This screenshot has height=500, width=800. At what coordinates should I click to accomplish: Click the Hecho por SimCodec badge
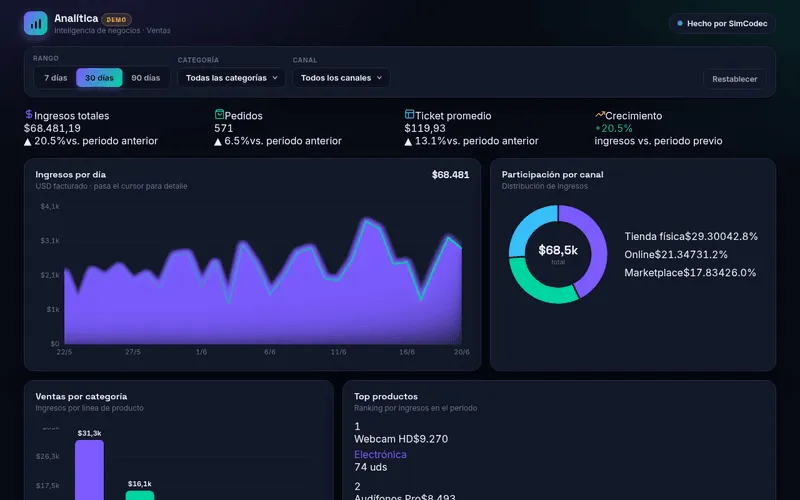click(x=722, y=23)
